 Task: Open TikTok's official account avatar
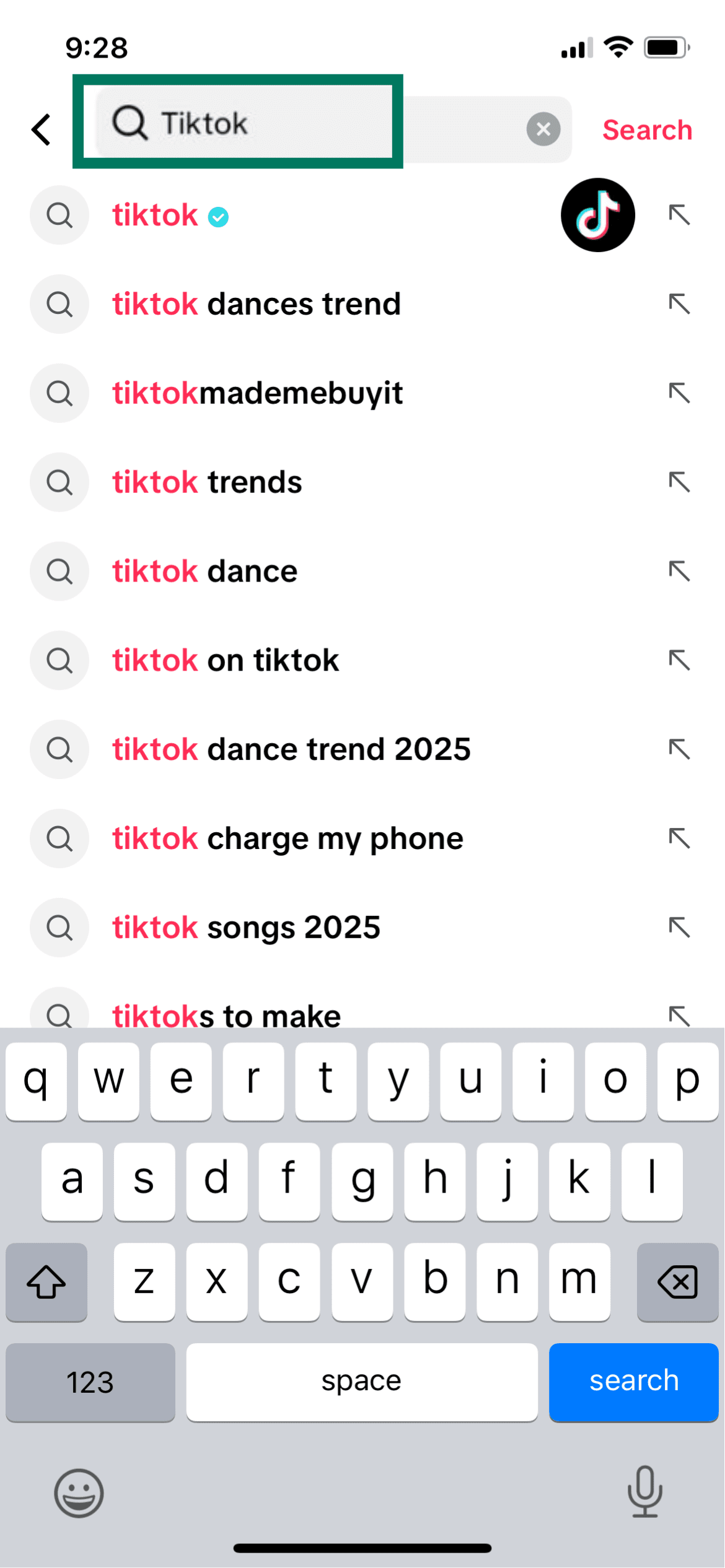[597, 215]
